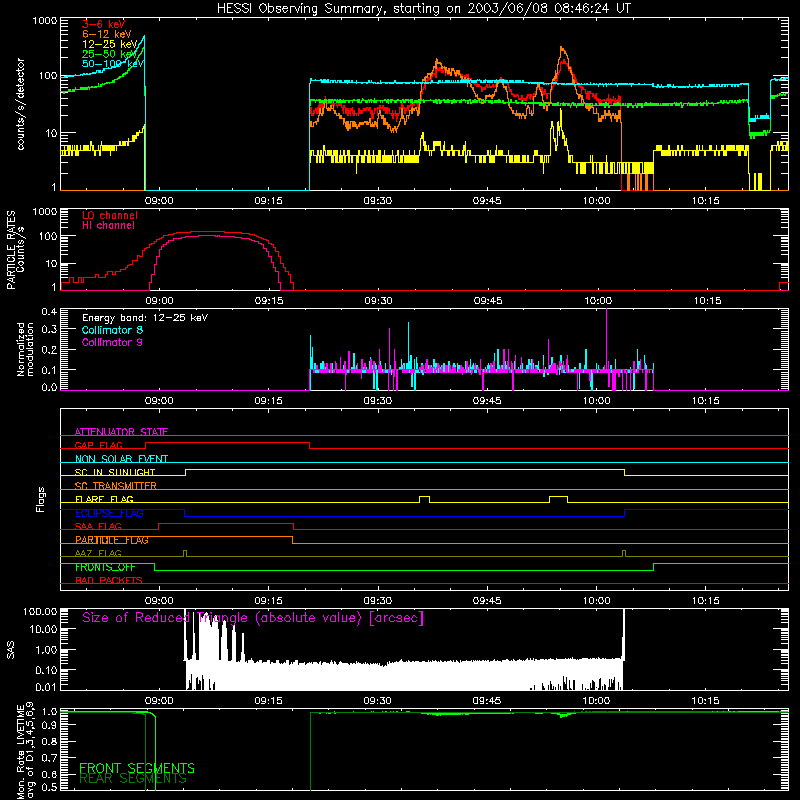Viewport: 800px width, 800px height.
Task: Click the 100.00 tick on SAS axis
Action: coord(40,611)
